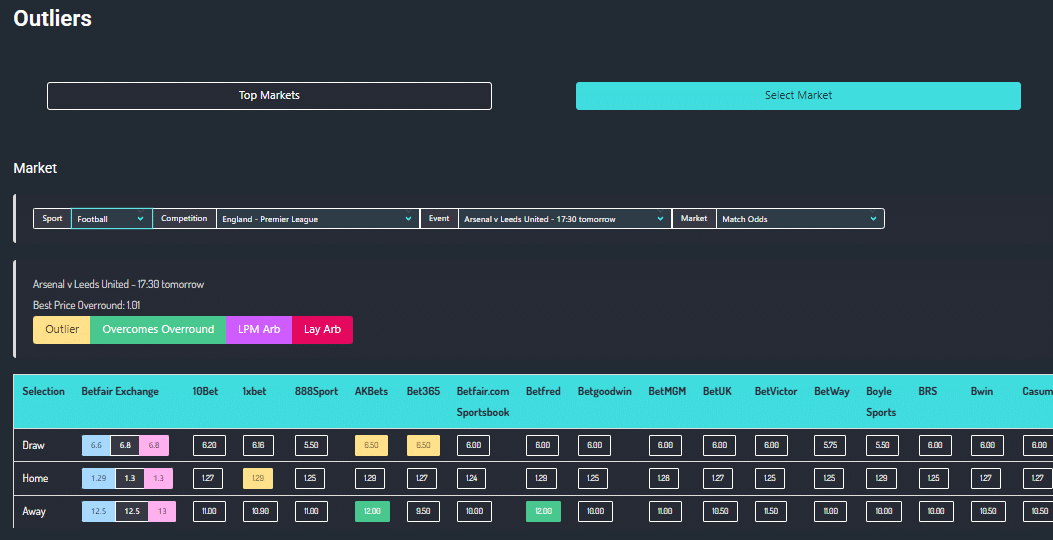Click the Draw selection row label
This screenshot has width=1053, height=540.
coord(34,445)
